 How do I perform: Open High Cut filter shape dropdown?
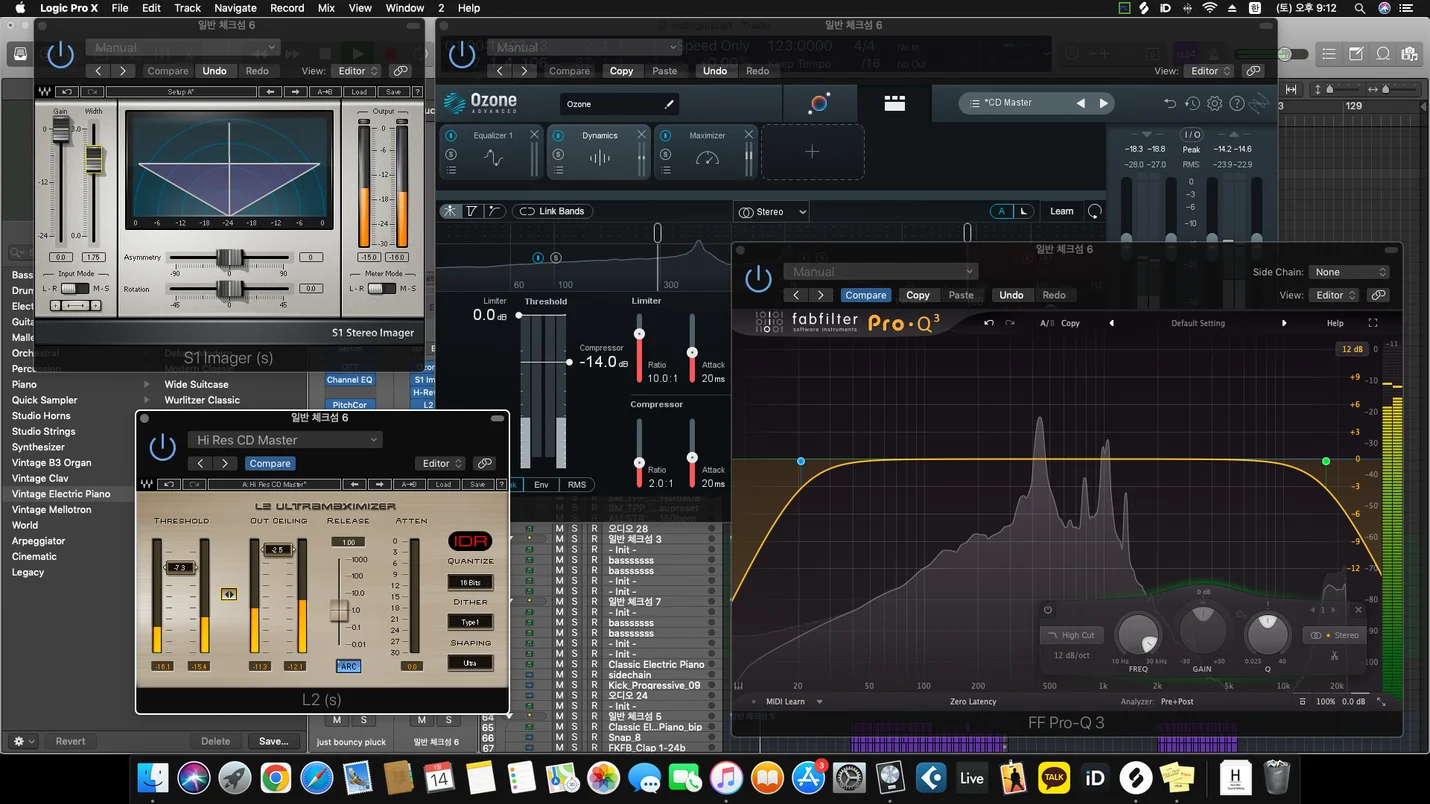tap(1071, 635)
